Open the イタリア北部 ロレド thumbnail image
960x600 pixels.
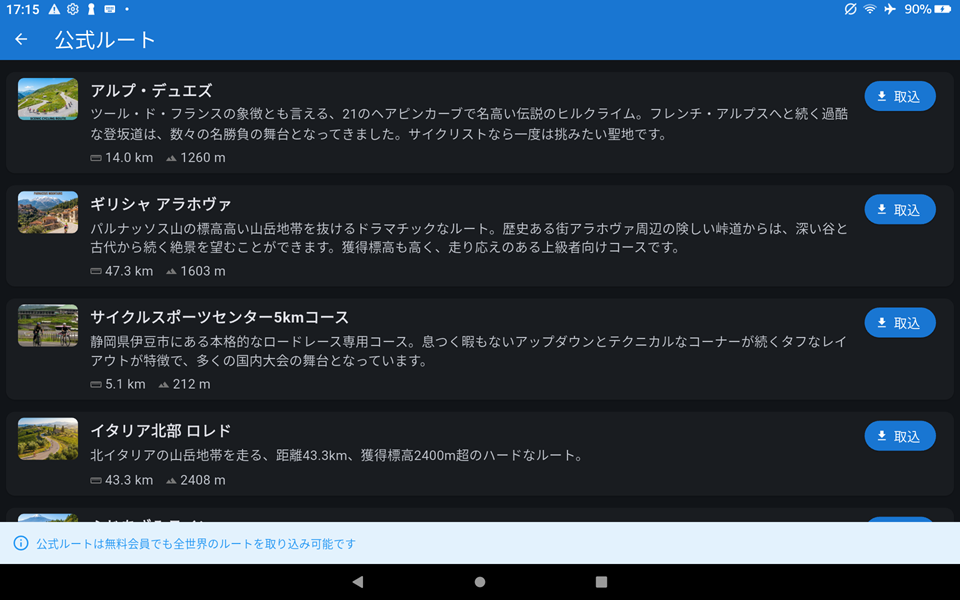48,439
